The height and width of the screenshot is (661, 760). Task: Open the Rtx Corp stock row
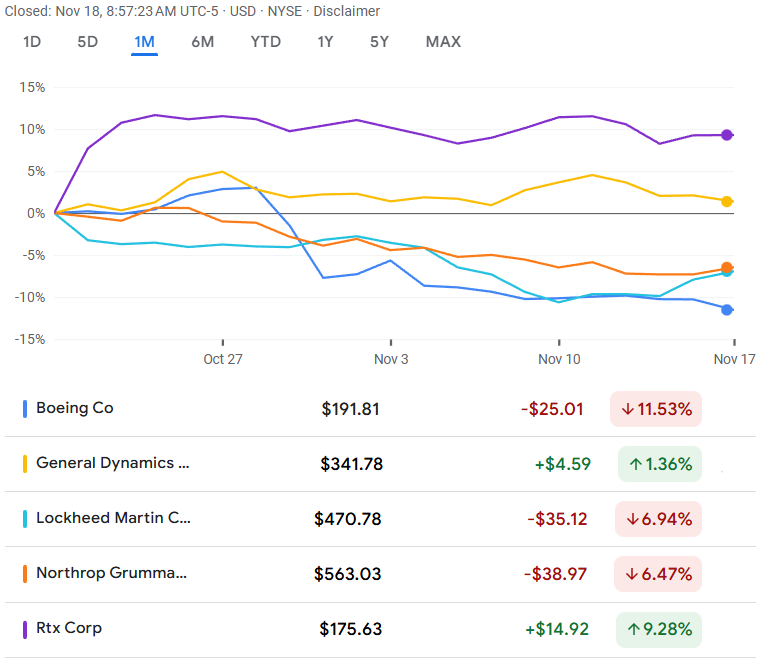click(380, 630)
